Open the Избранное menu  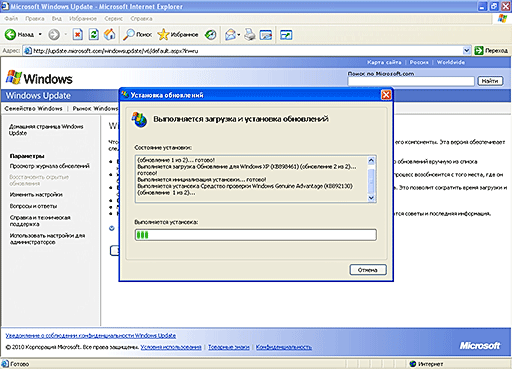coord(83,19)
